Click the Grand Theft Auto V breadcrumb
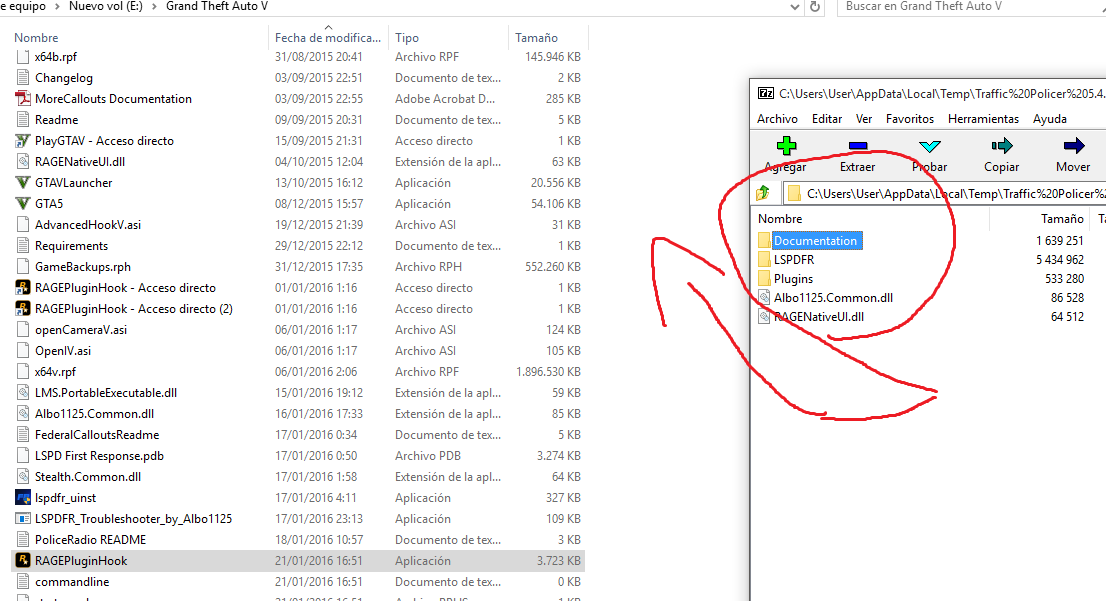Screen dimensions: 1106x601 tap(217, 6)
